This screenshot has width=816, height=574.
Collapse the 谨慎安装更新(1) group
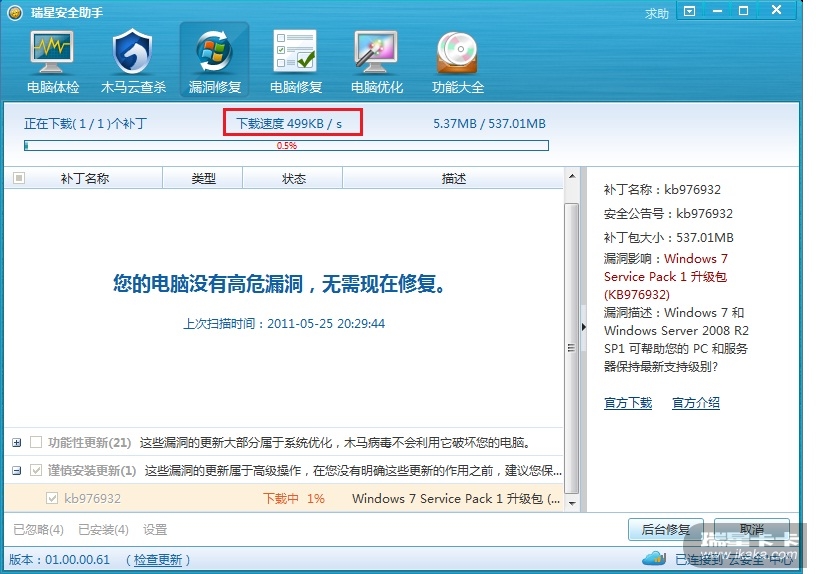(x=17, y=471)
